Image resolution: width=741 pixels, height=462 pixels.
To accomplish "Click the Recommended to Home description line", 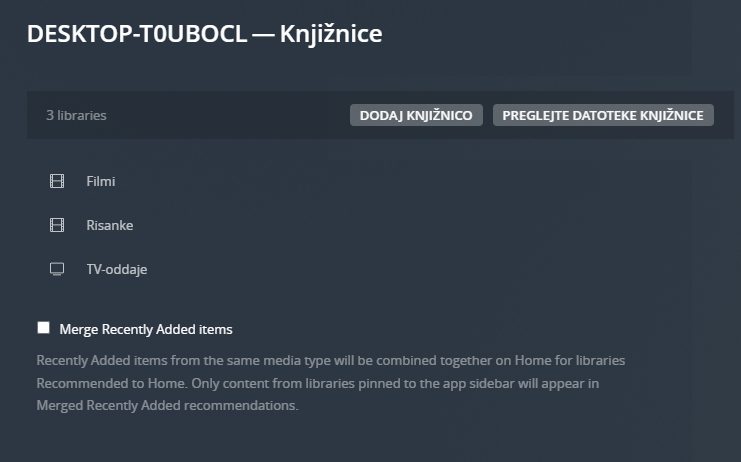I will (x=318, y=383).
